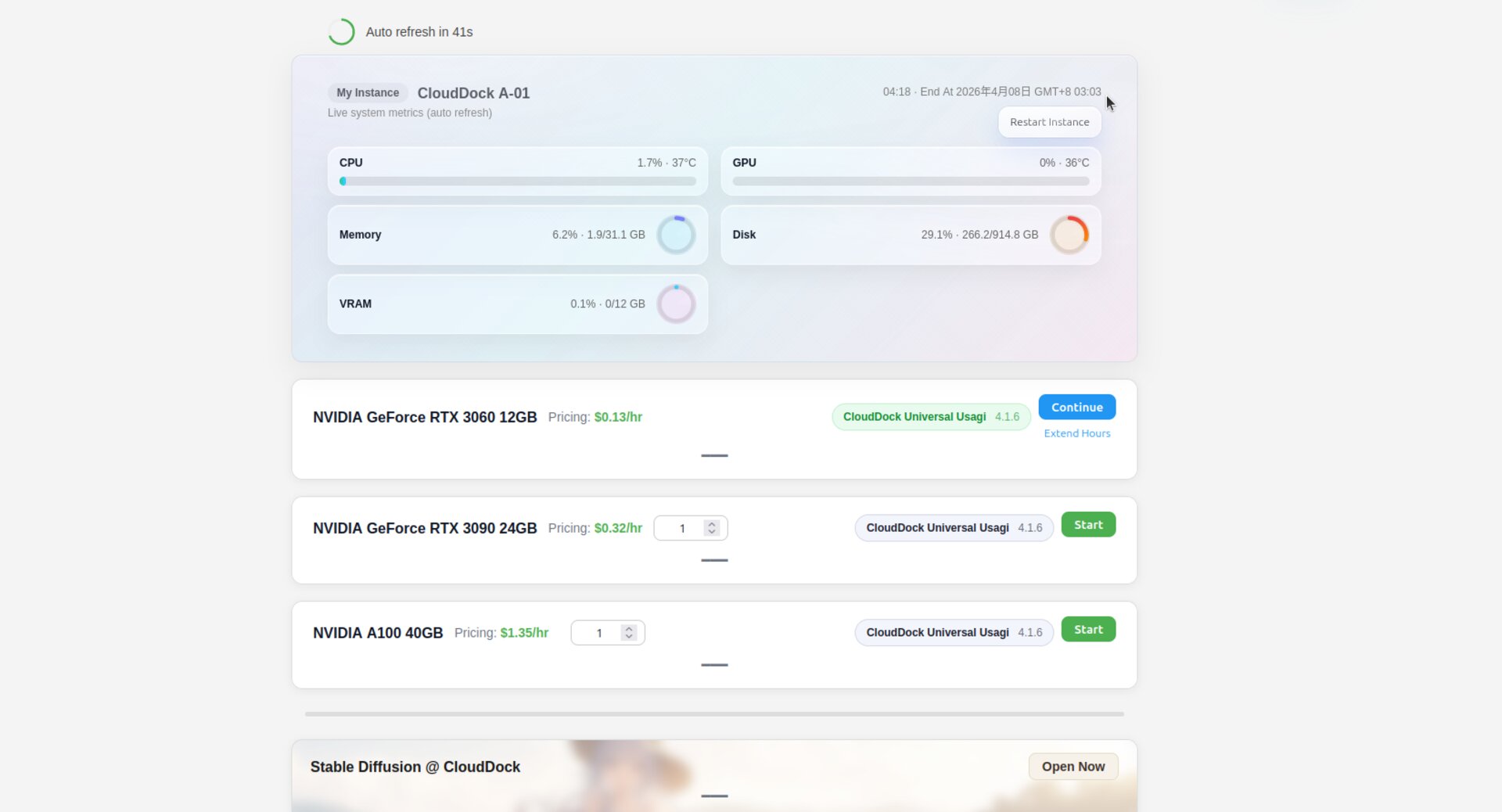Screen dimensions: 1502x812
Task: Restart the CloudDock A-01 instance
Action: click(x=1048, y=122)
